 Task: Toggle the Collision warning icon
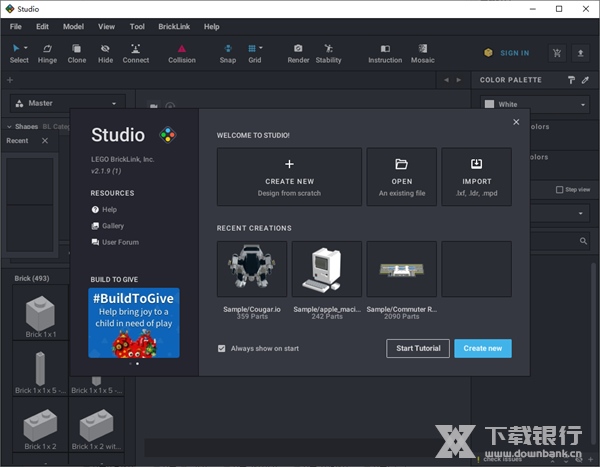182,49
